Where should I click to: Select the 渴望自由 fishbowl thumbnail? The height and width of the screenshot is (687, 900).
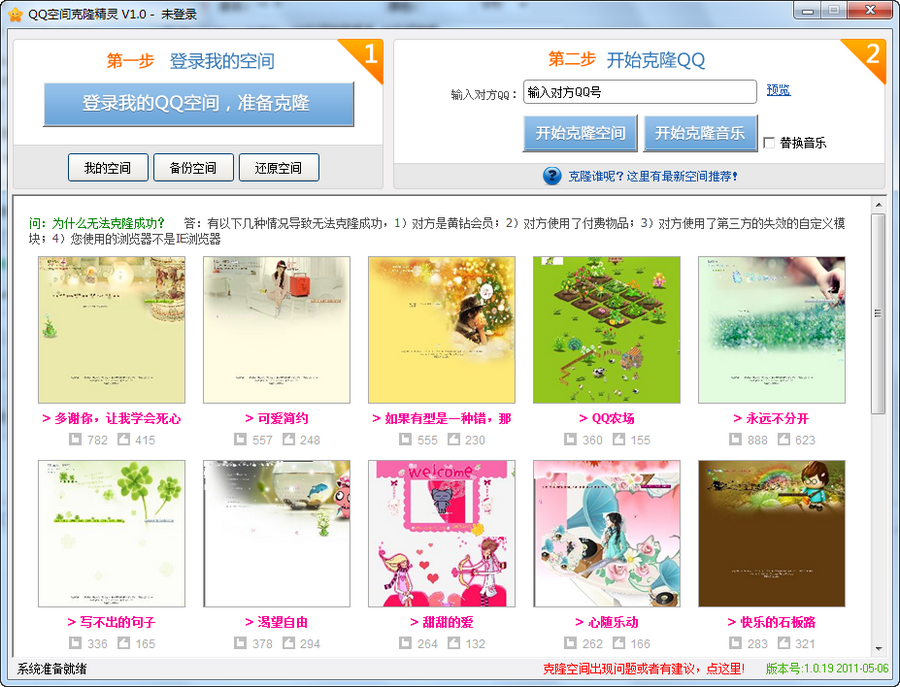[277, 534]
